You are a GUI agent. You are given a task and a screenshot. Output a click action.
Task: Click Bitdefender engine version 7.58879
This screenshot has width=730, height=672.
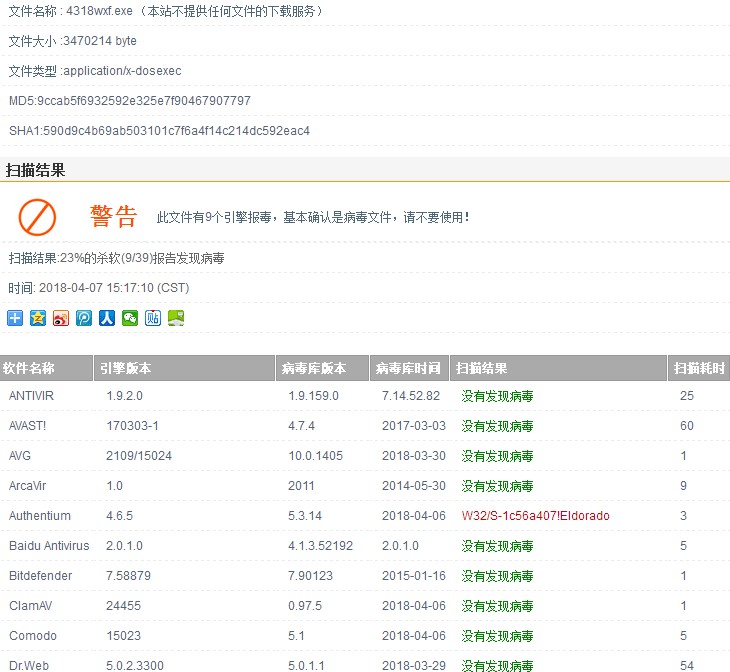(x=128, y=576)
